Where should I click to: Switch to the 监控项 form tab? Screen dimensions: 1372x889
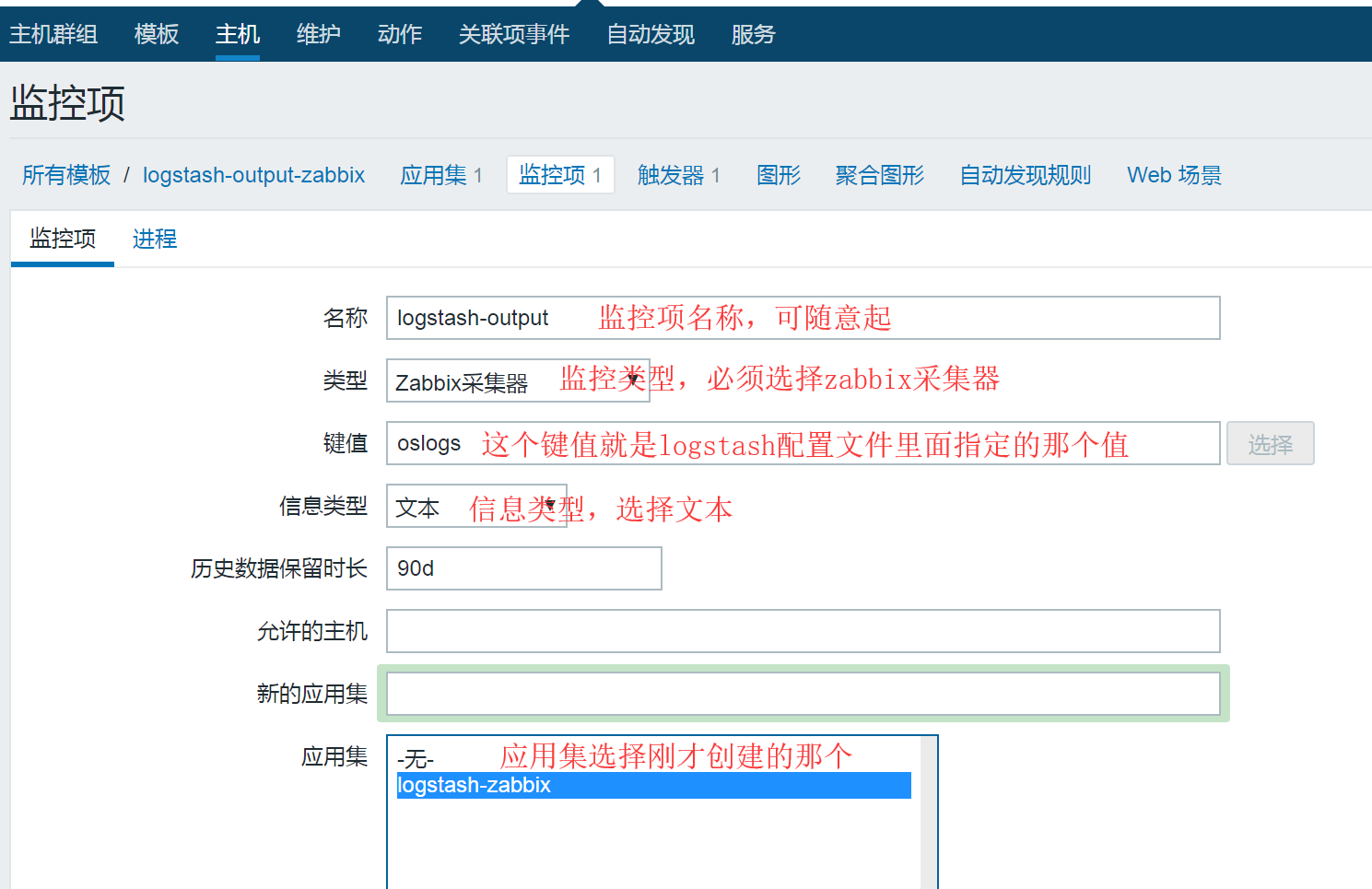(63, 239)
